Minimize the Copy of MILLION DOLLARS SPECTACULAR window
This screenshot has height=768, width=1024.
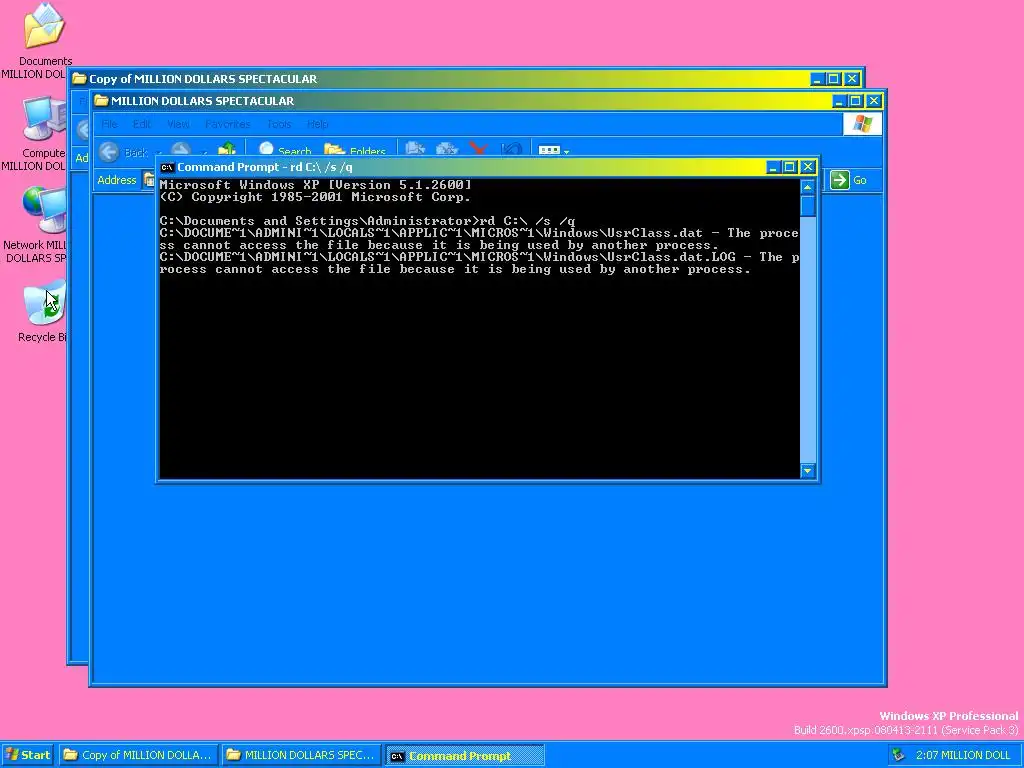click(817, 79)
